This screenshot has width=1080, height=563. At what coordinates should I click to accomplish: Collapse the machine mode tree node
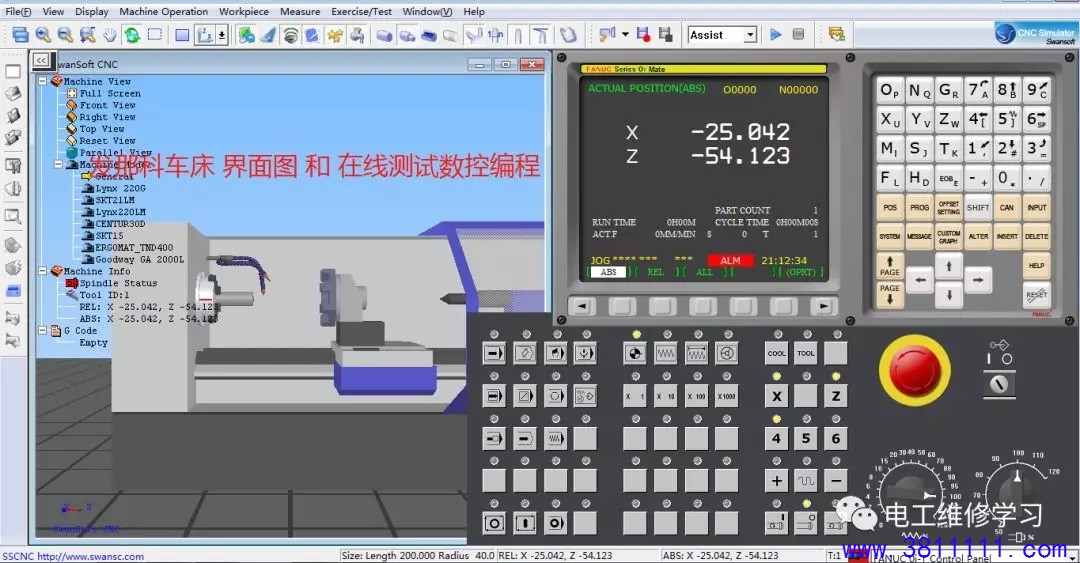pos(59,165)
